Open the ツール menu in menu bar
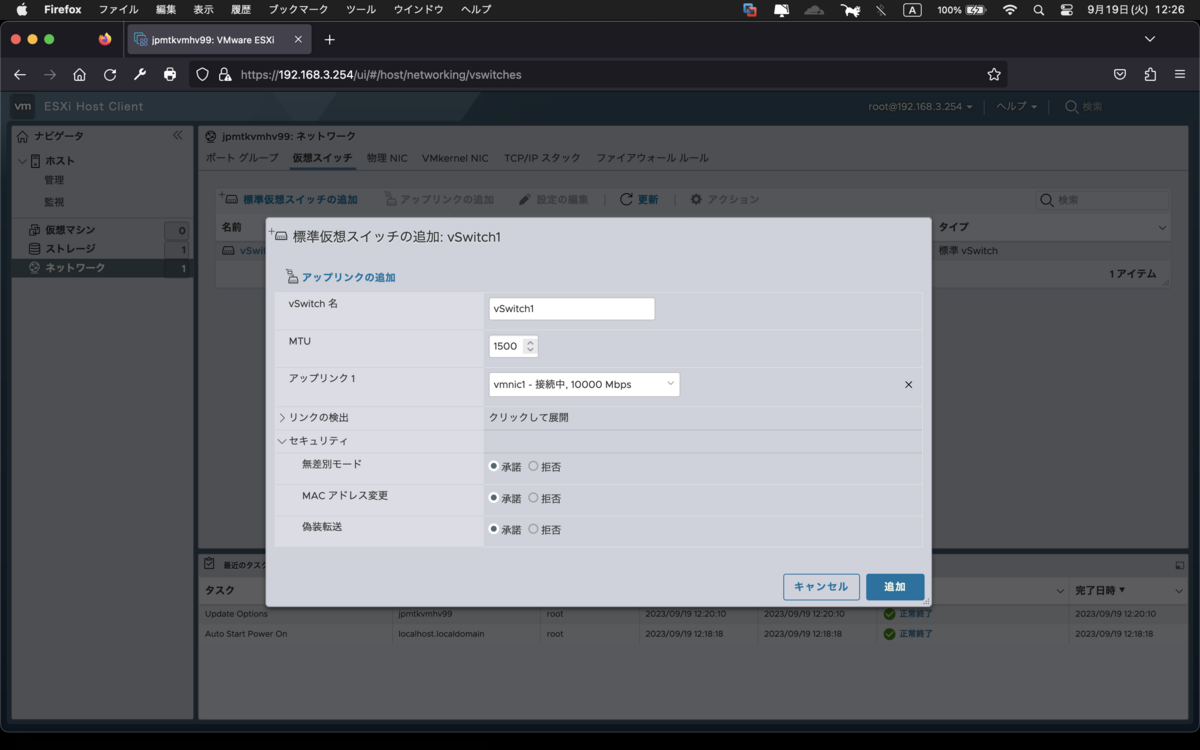Viewport: 1200px width, 750px height. click(361, 10)
